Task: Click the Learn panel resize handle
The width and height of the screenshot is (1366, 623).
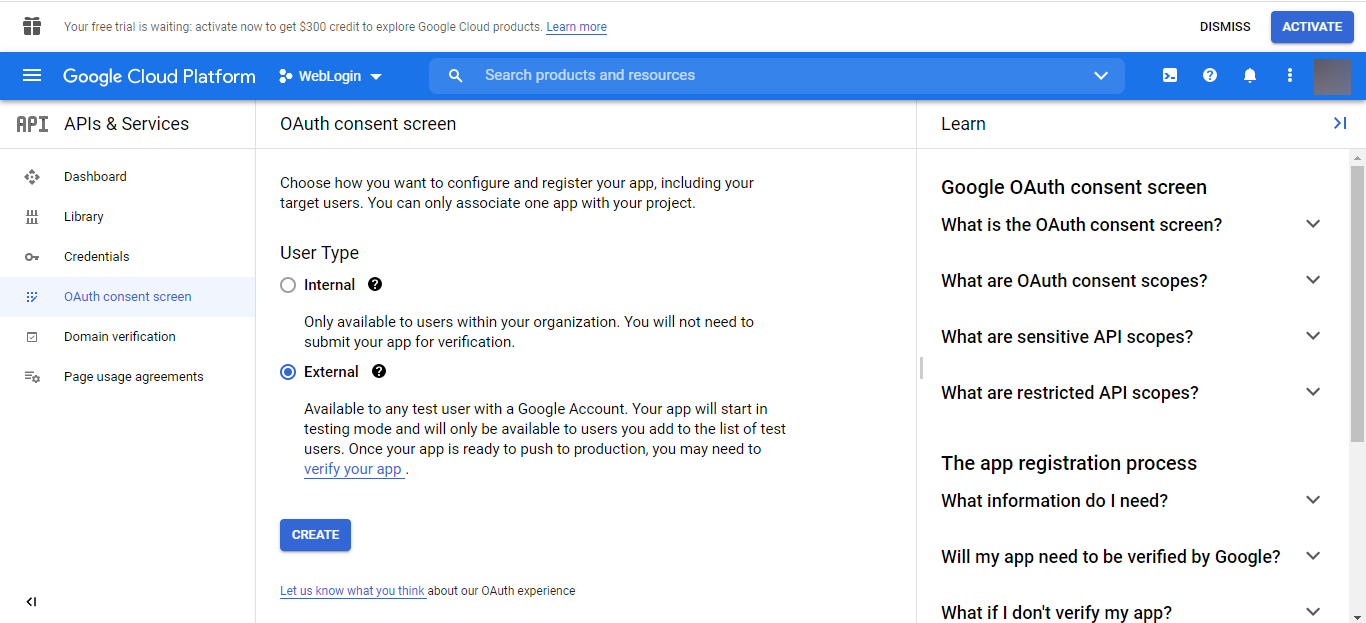Action: (x=920, y=368)
